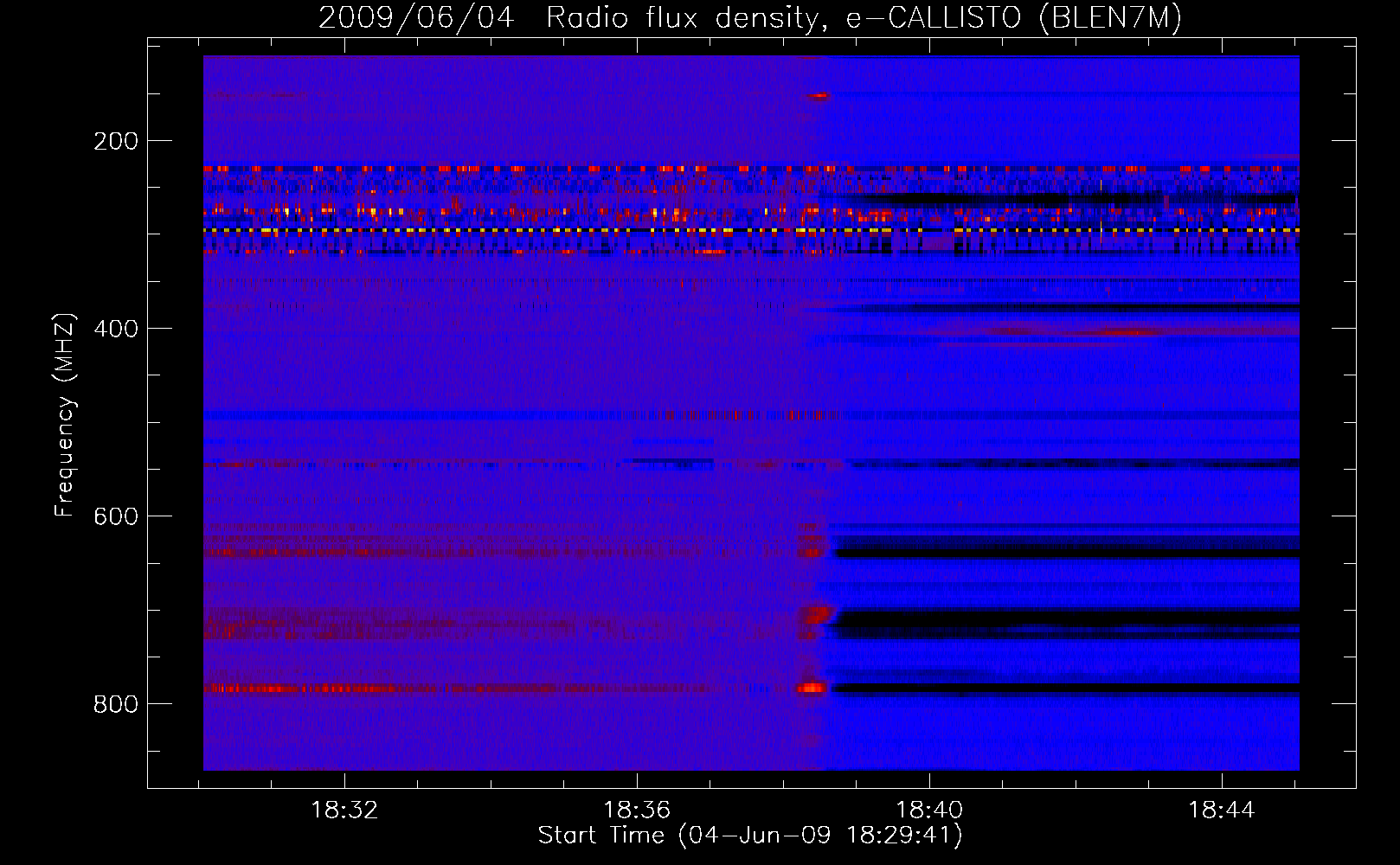Click the 800 frequency tick label
The width and height of the screenshot is (1400, 865).
coord(116,704)
